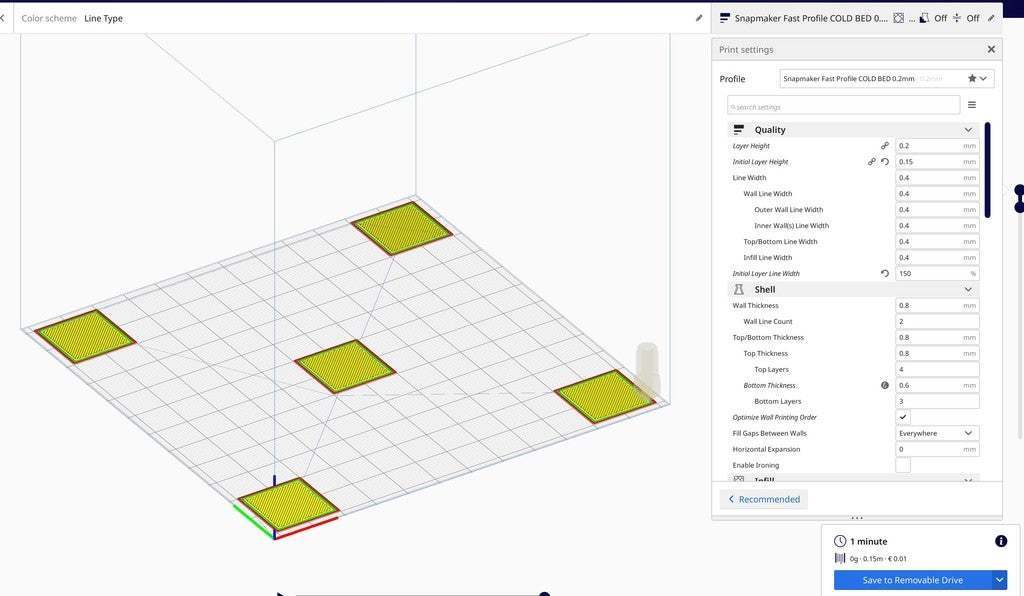Click the link icon next to Layer Height
This screenshot has height=596, width=1024.
click(885, 146)
